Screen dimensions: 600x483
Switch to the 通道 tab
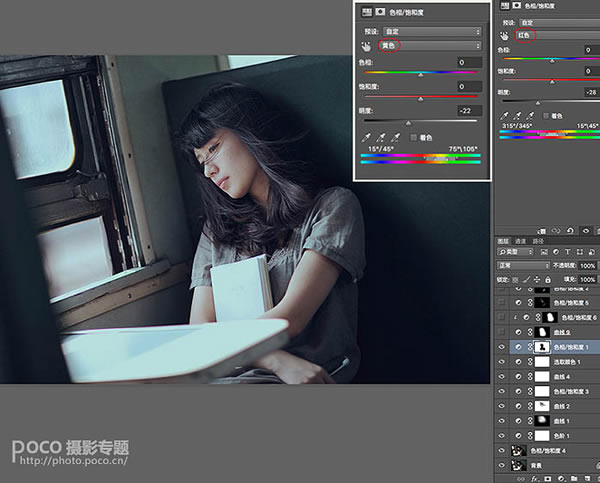click(520, 241)
